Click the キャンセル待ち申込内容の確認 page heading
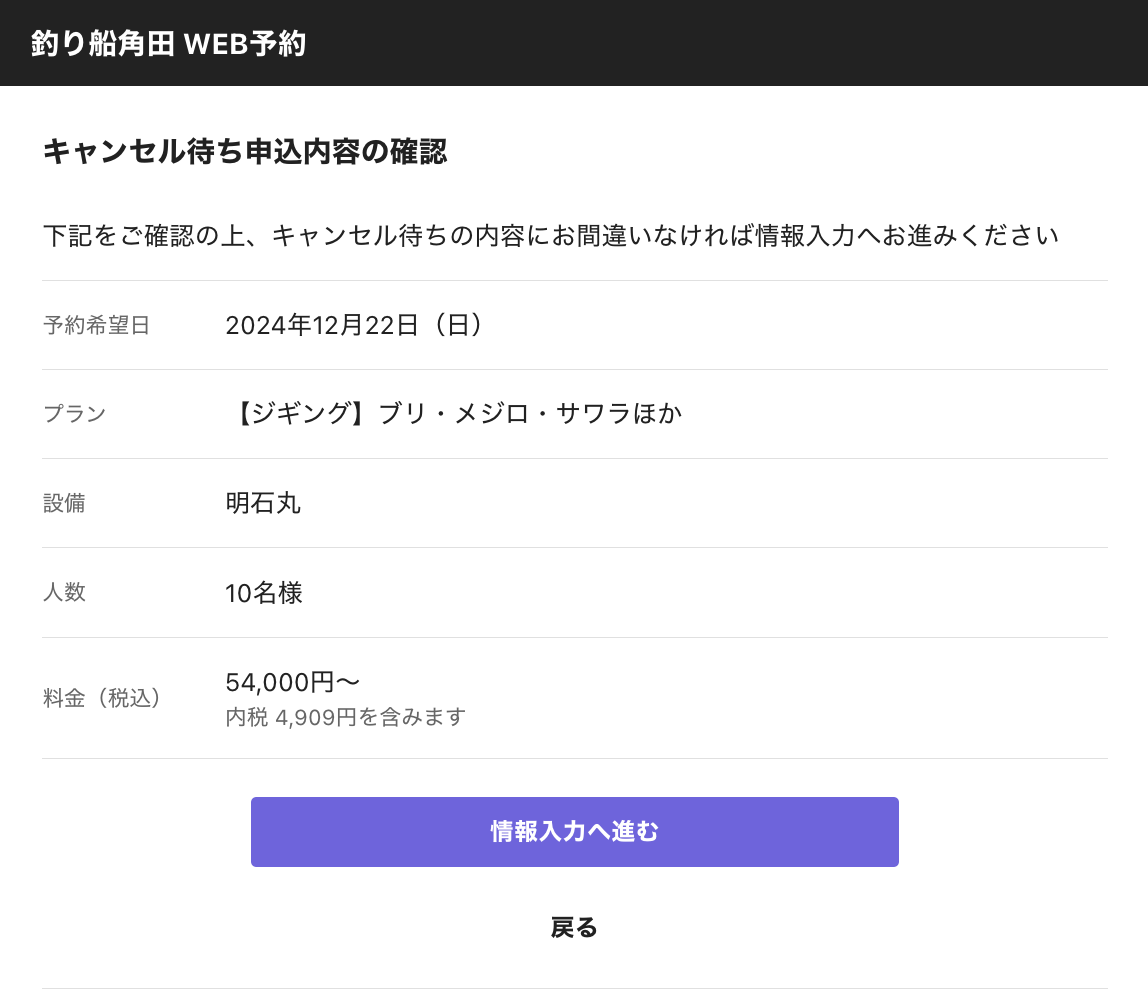Screen dimensions: 1148x1000 click(x=244, y=152)
